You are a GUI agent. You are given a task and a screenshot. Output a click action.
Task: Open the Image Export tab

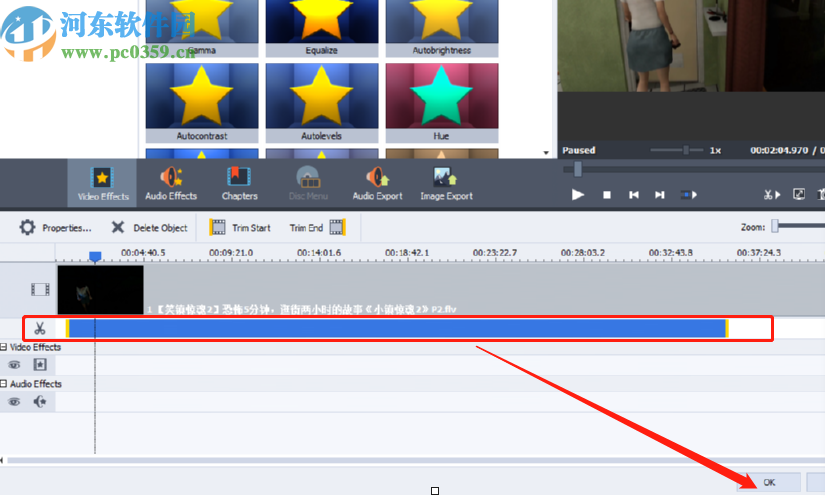(446, 183)
